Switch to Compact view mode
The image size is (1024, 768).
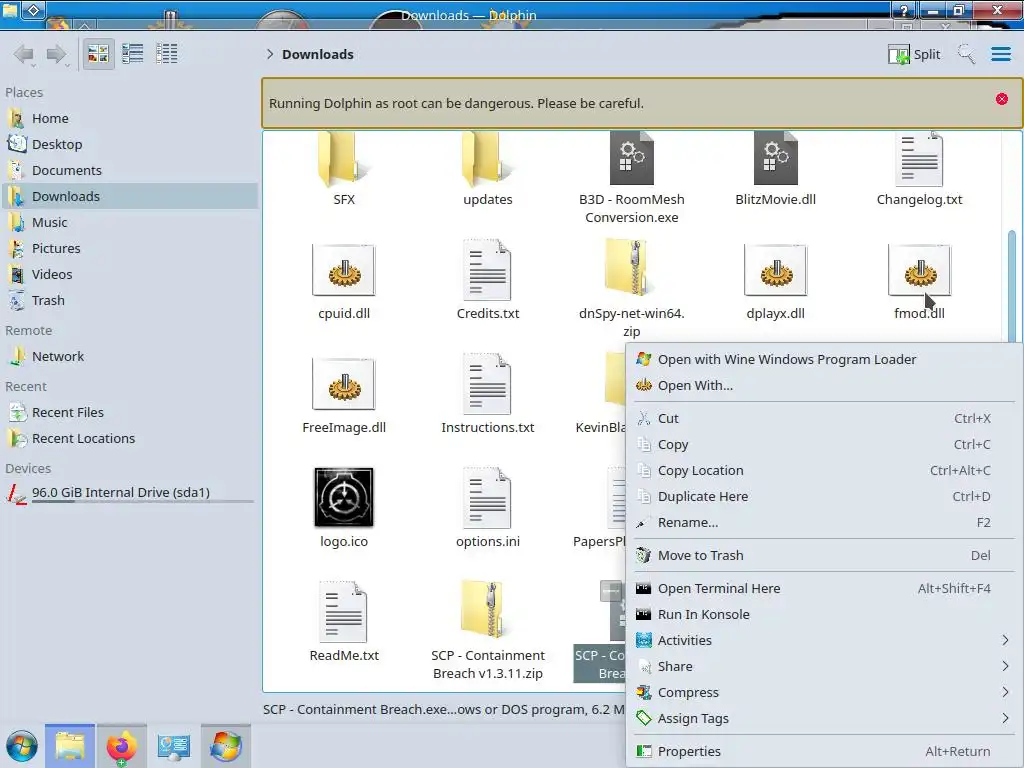133,54
